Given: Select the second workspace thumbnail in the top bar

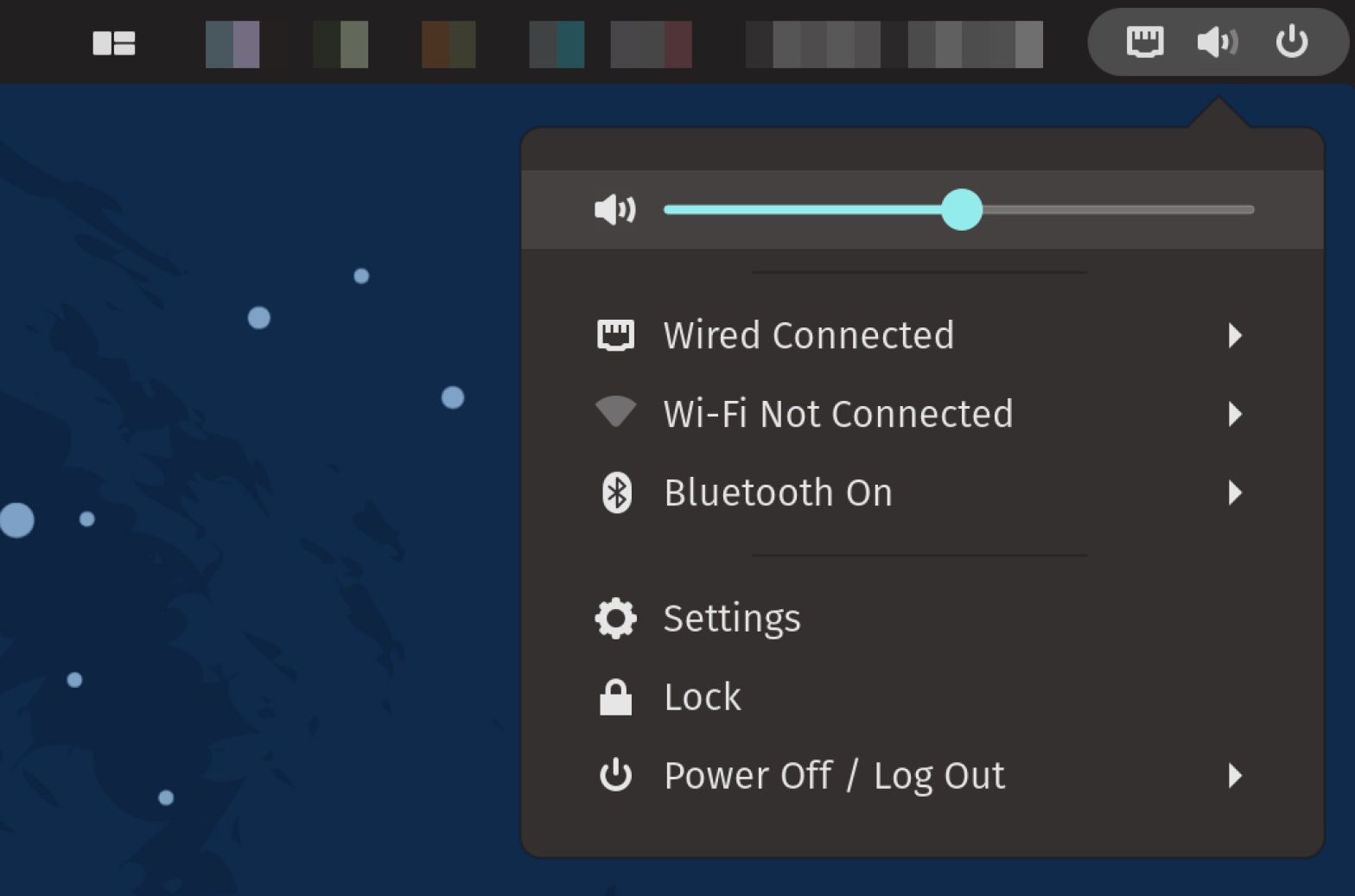Looking at the screenshot, I should 340,45.
